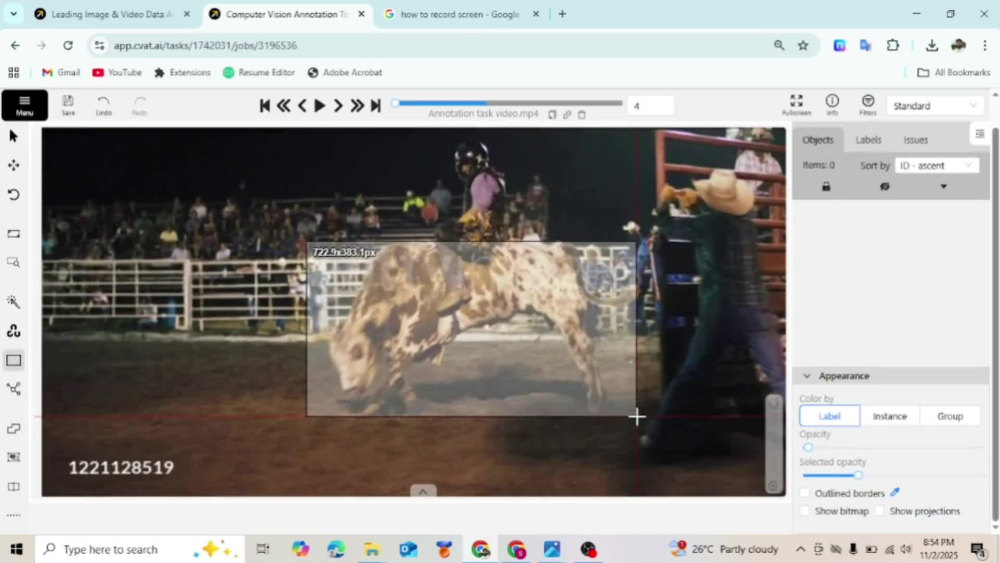Image resolution: width=1000 pixels, height=563 pixels.
Task: Enable Show bitmap checkbox
Action: click(x=805, y=511)
